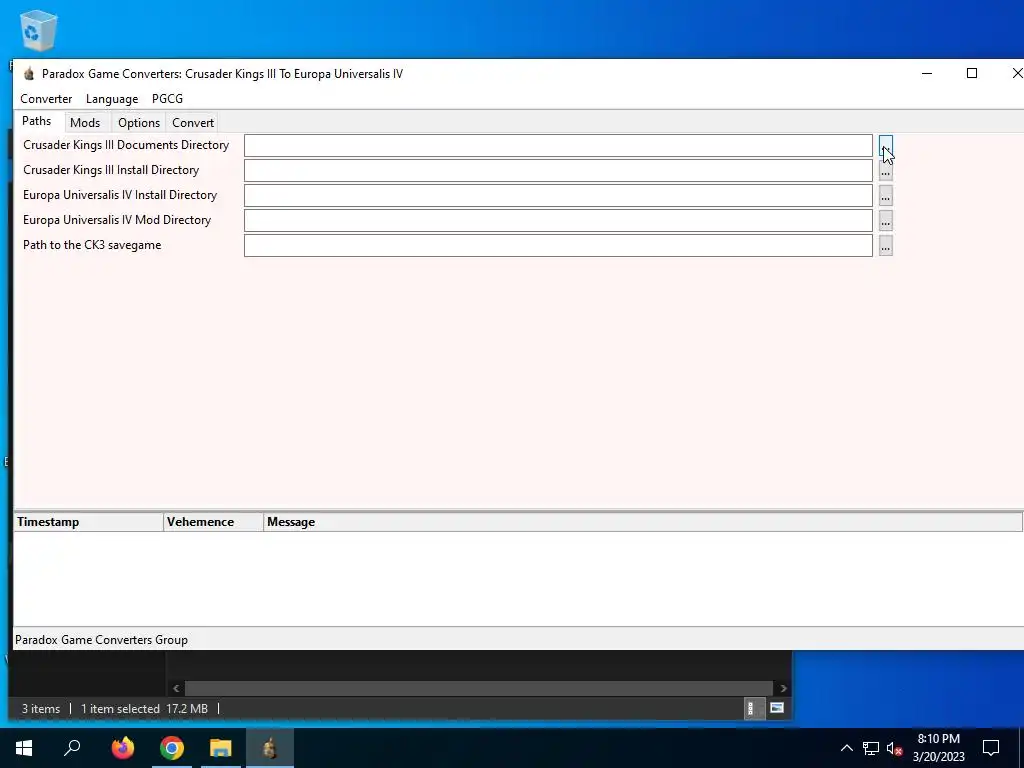The image size is (1024, 768).
Task: Click the Path to the CK3 savegame label
Action: click(x=92, y=245)
